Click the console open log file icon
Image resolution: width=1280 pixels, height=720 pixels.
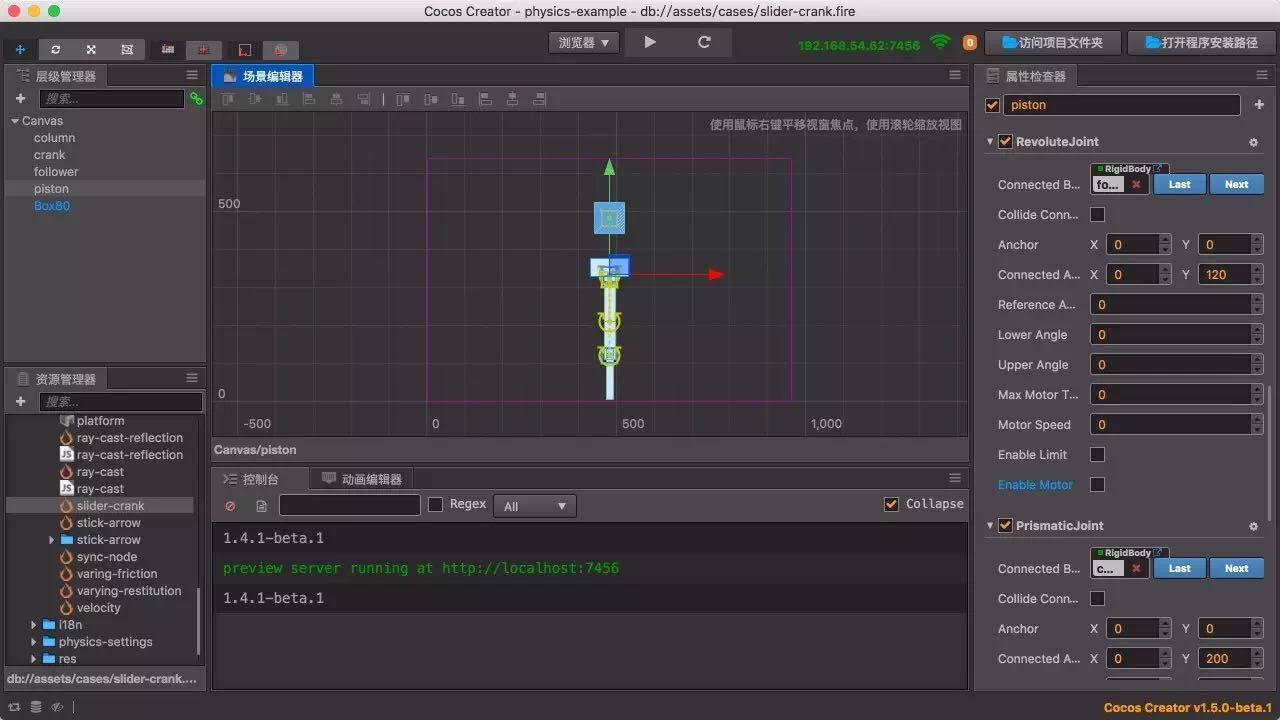[261, 506]
